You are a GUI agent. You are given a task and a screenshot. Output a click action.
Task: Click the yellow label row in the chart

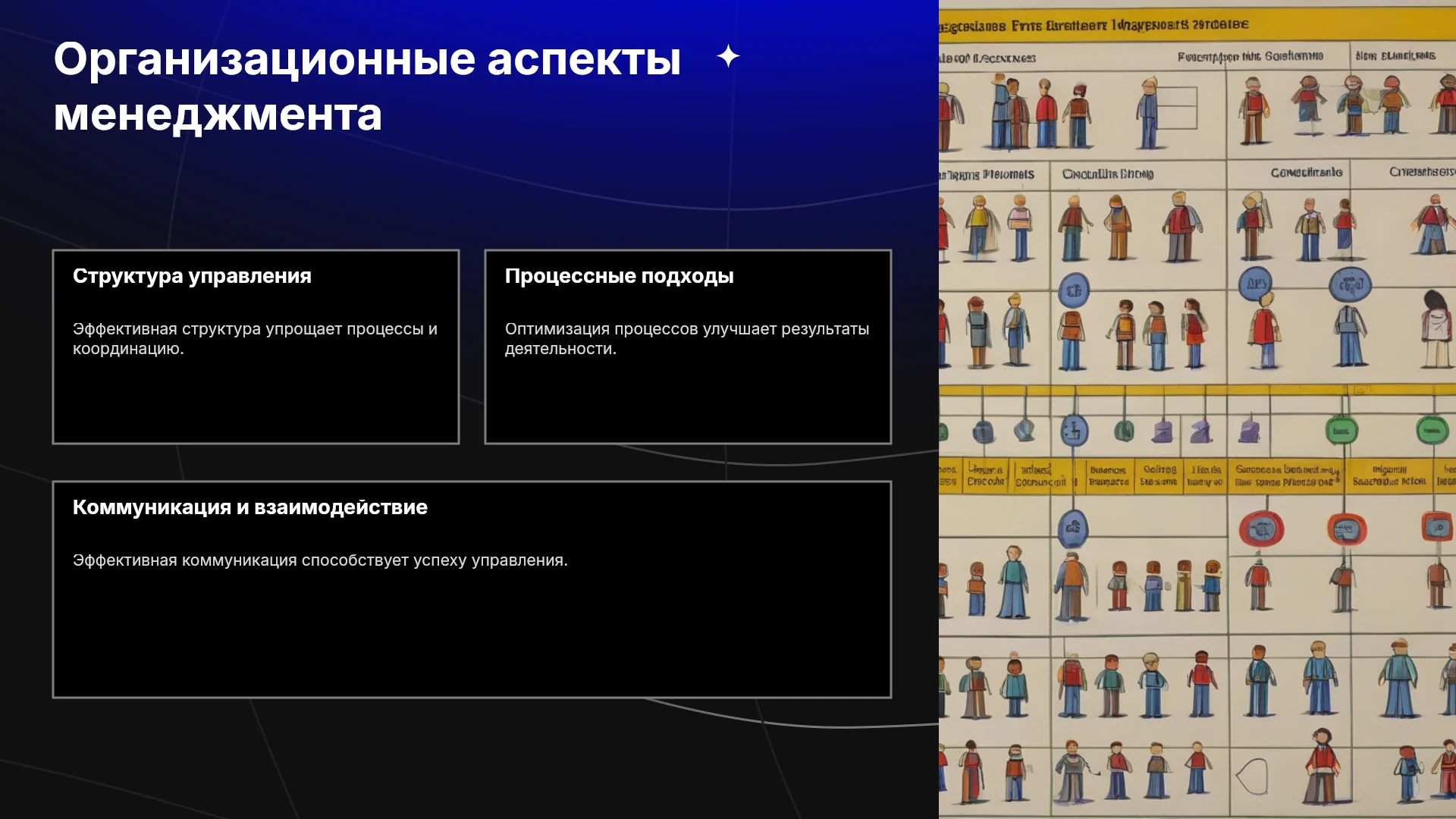(x=1197, y=475)
